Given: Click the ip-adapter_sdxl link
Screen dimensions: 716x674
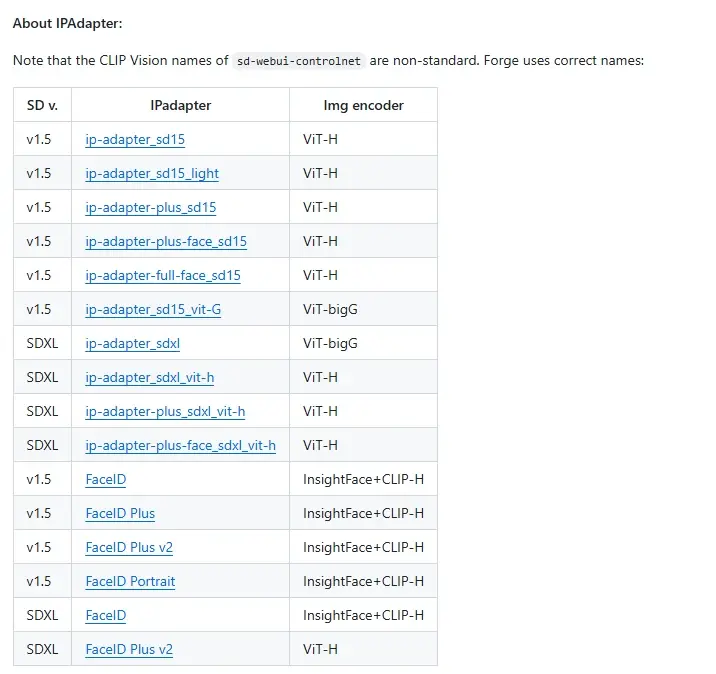Looking at the screenshot, I should pyautogui.click(x=133, y=343).
